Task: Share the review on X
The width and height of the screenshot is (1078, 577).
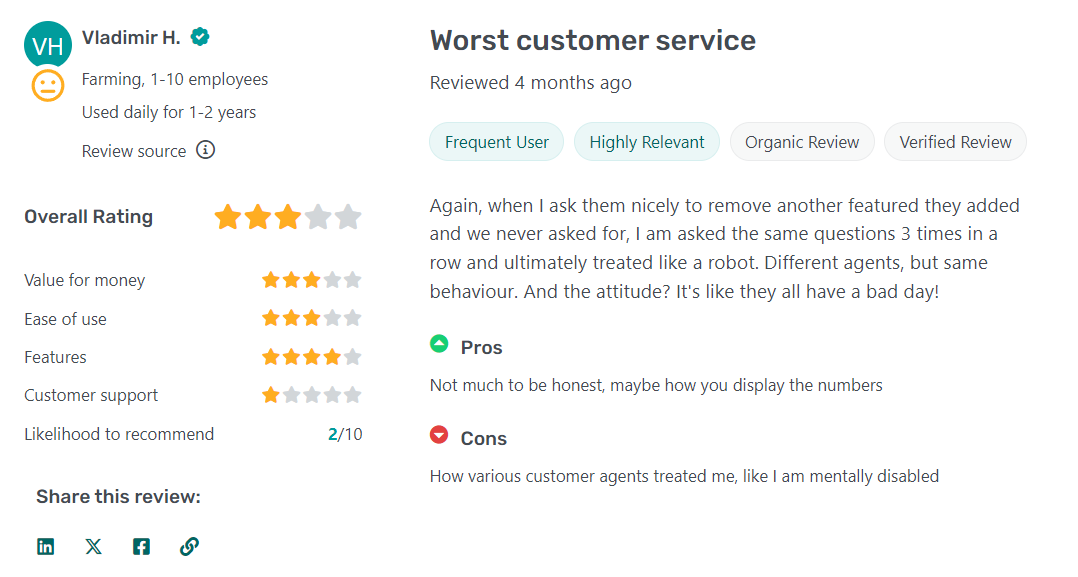Action: point(93,547)
